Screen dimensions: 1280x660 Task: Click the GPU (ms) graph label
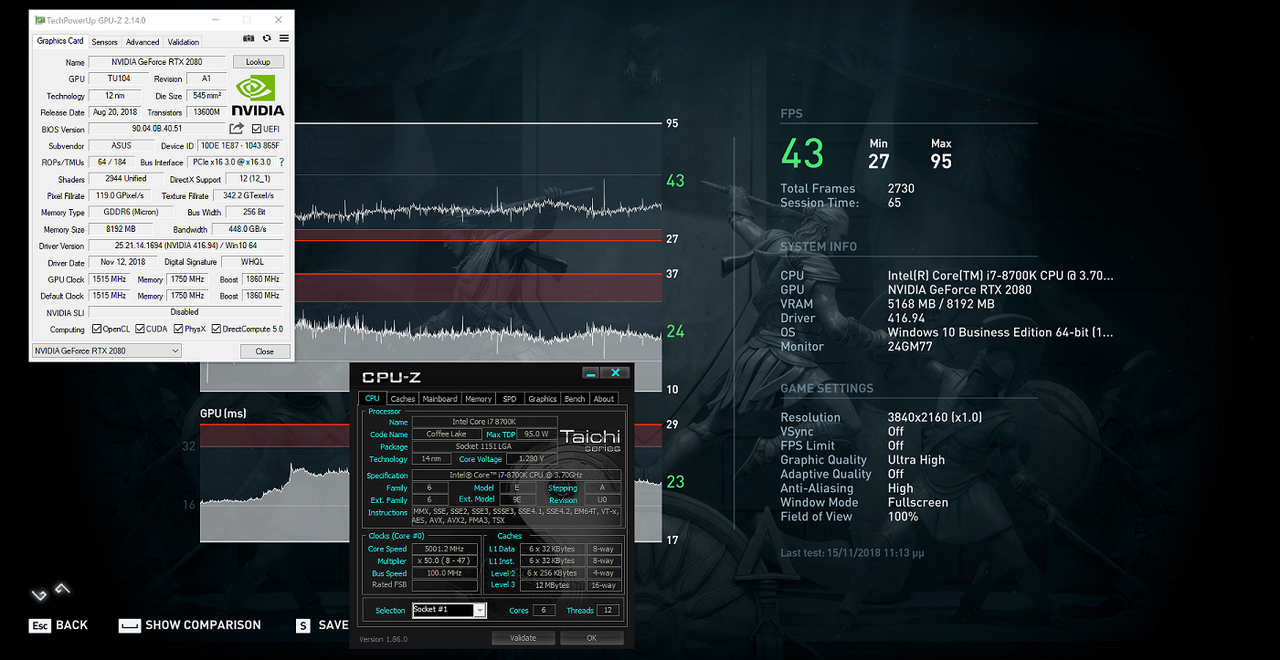click(x=223, y=413)
